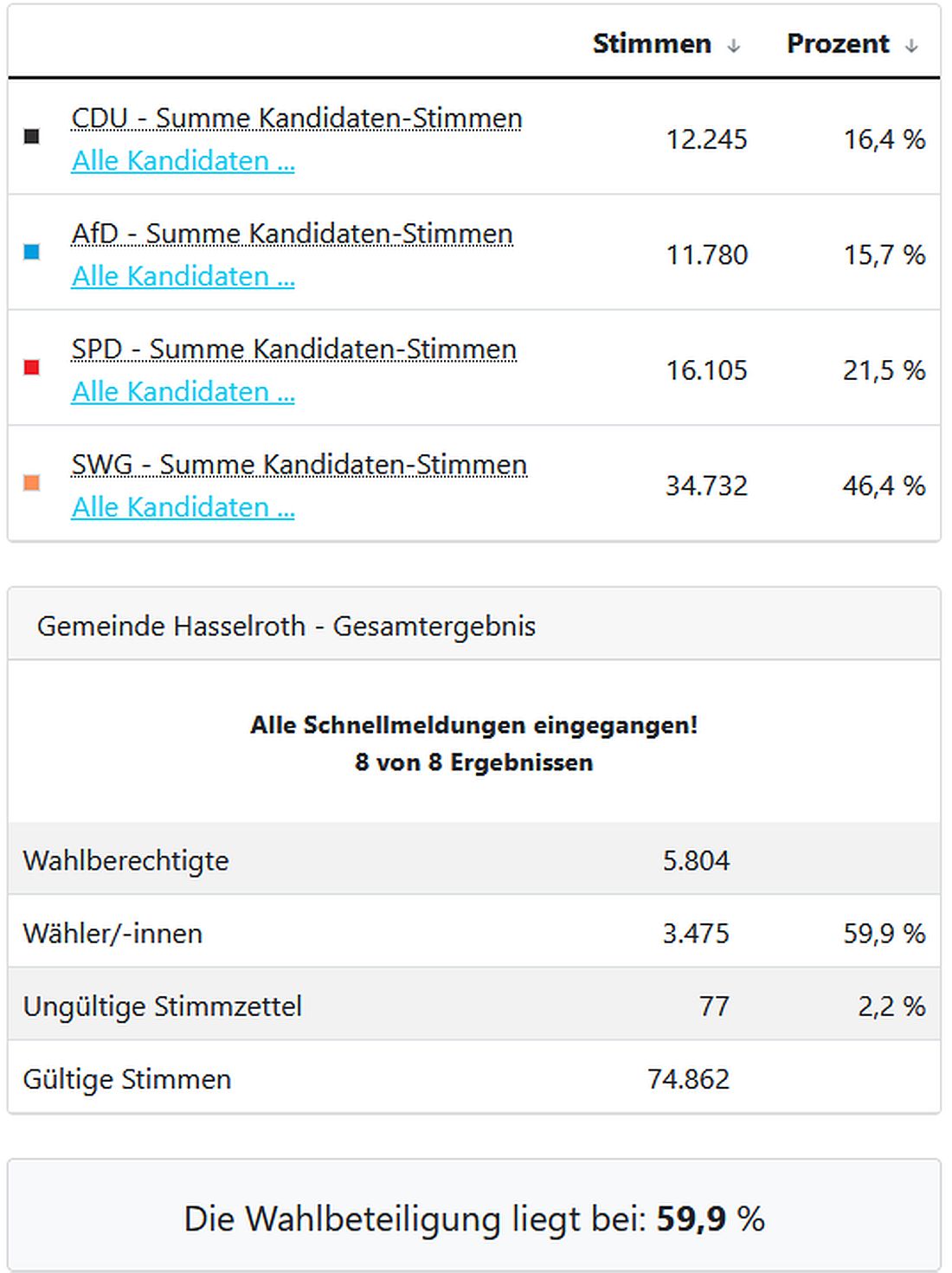Click the Gemeinde Hasselroth Gesamtergebnis header

286,627
